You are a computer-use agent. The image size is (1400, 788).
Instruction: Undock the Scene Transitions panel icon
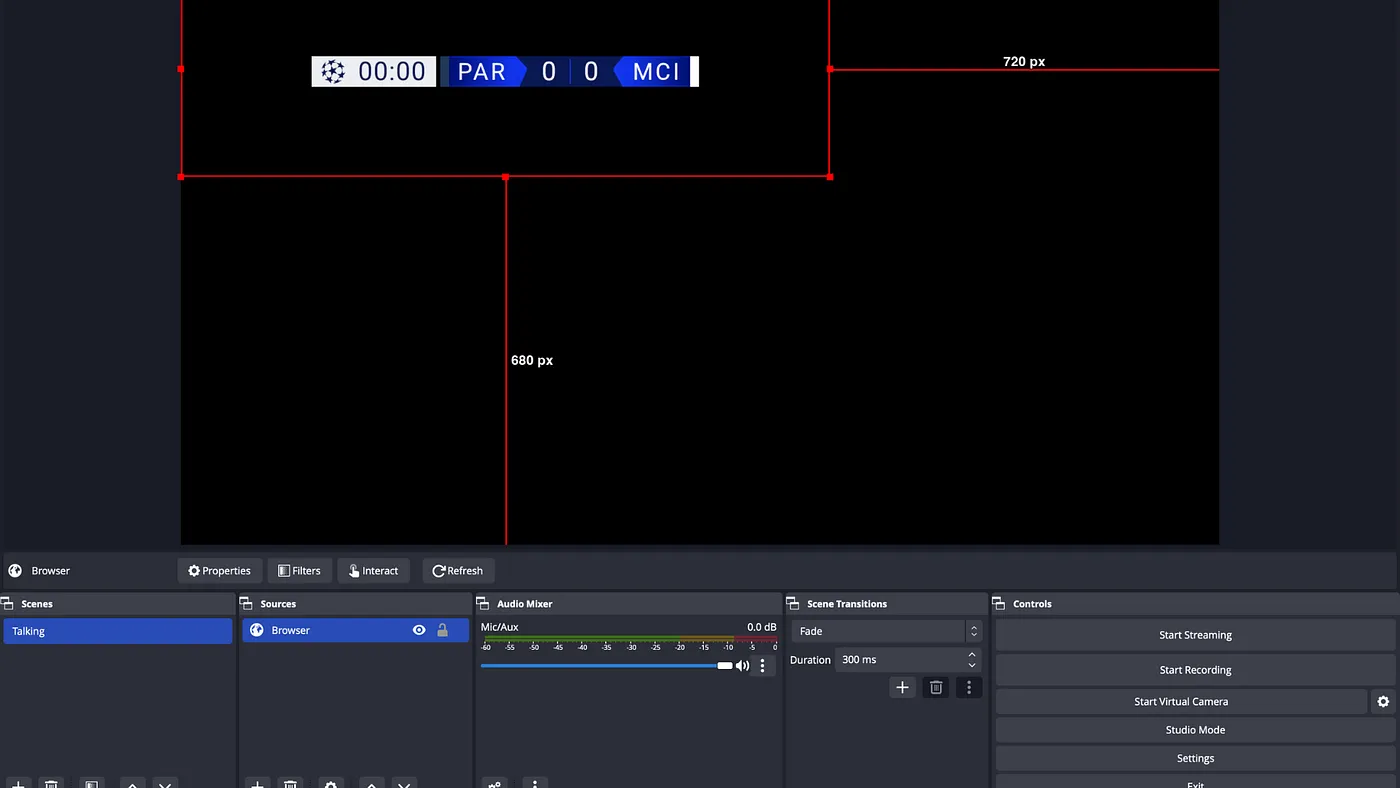[x=793, y=604]
